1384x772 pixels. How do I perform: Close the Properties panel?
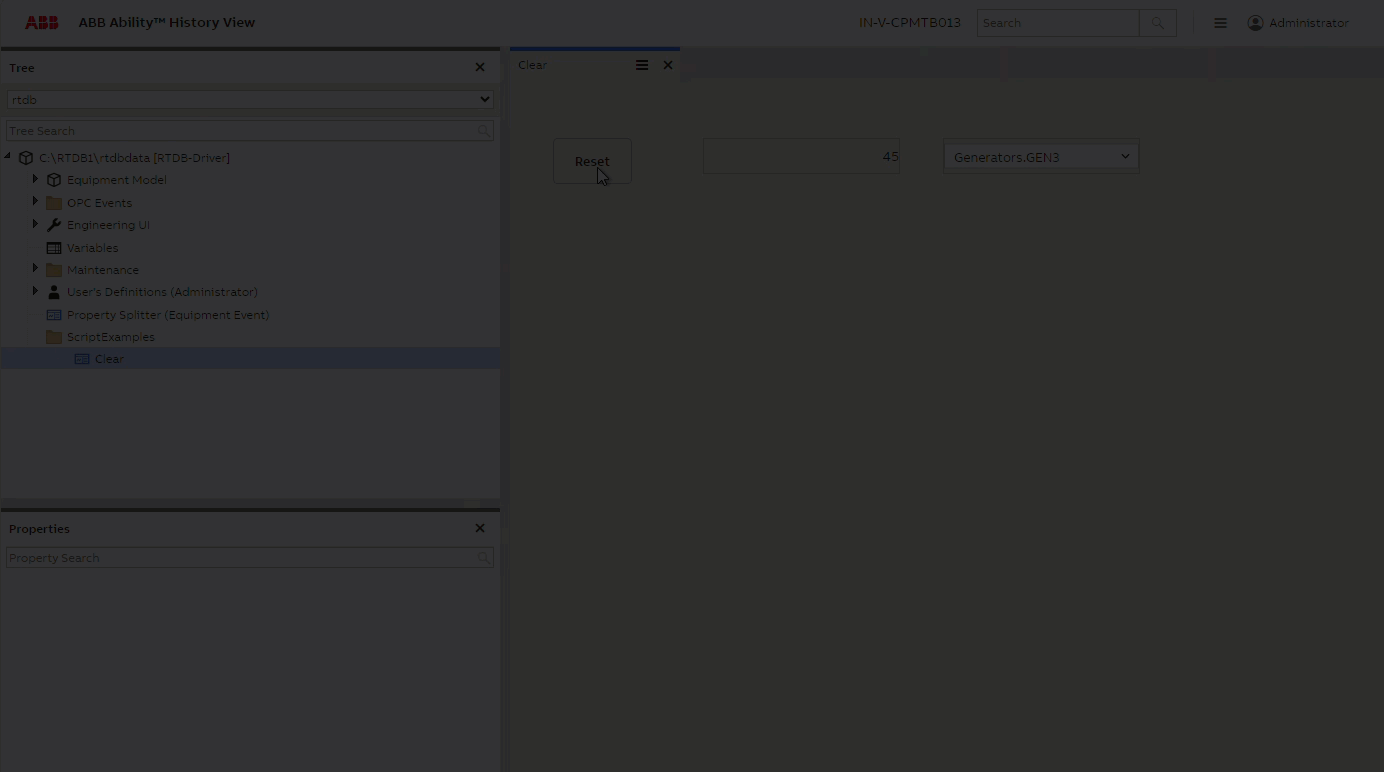480,528
